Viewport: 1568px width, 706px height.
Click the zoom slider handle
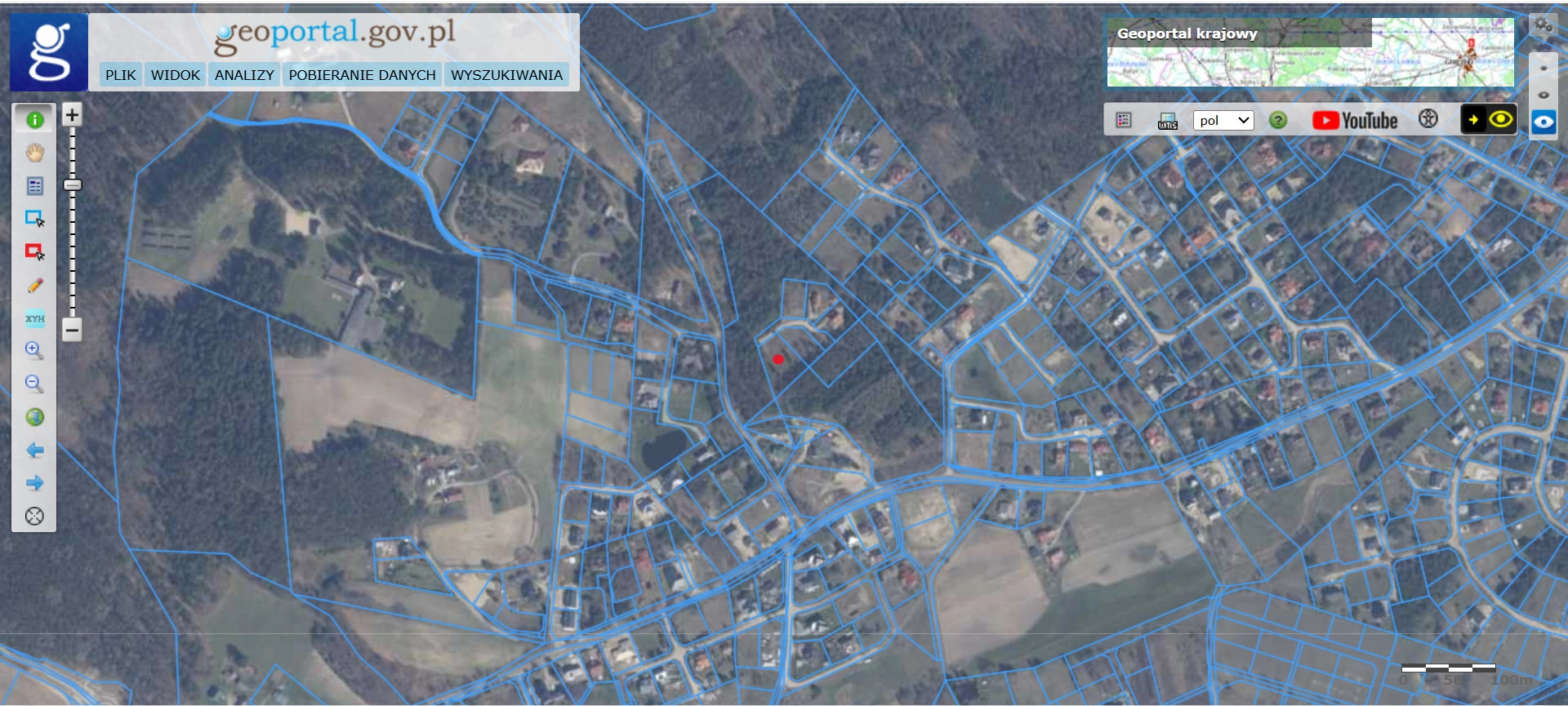[x=72, y=185]
